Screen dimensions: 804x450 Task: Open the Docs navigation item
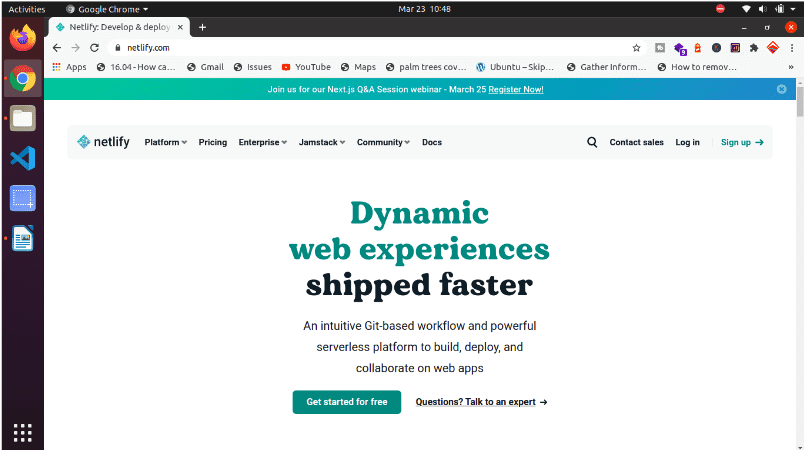click(x=432, y=142)
